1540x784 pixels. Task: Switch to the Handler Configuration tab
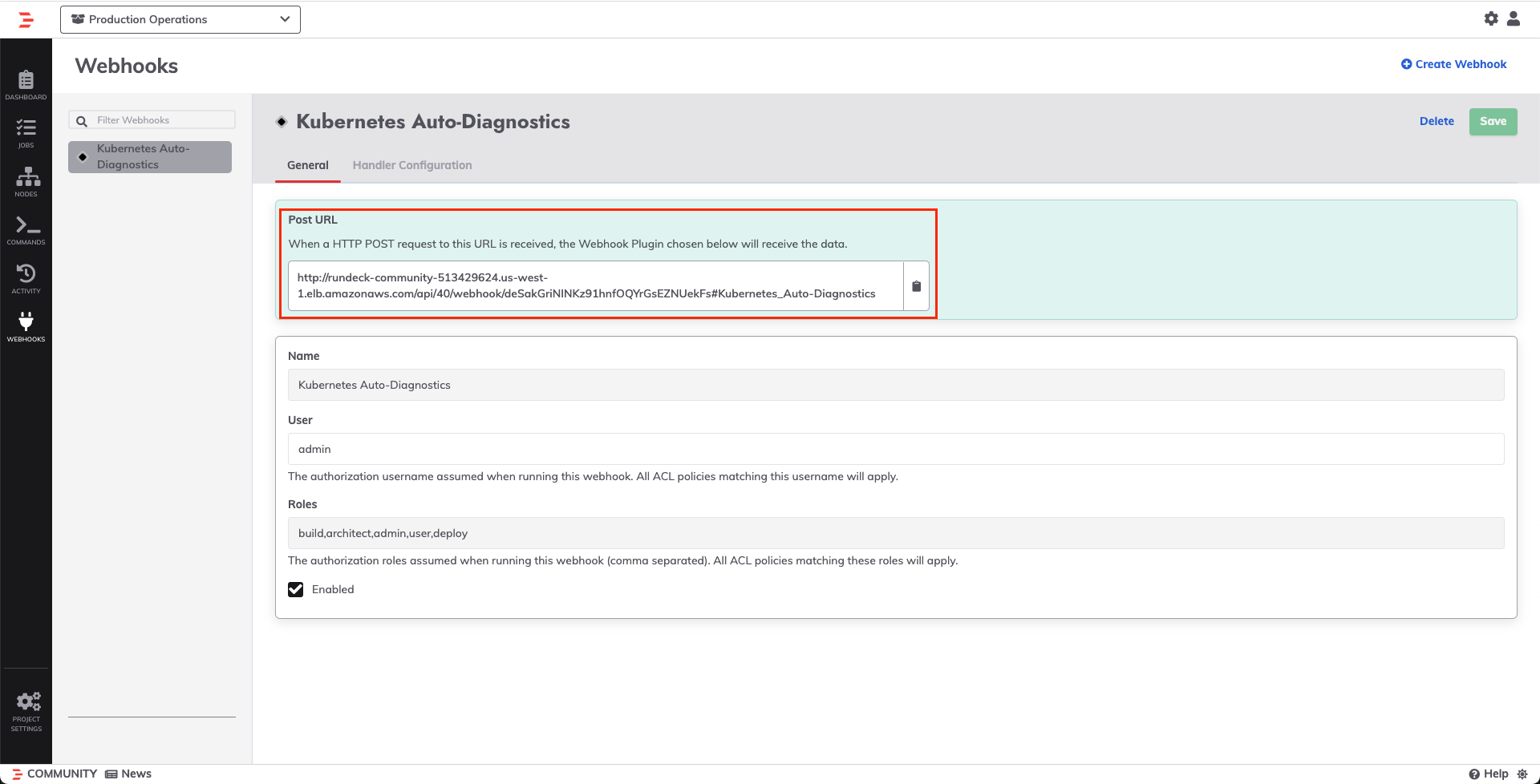coord(412,165)
